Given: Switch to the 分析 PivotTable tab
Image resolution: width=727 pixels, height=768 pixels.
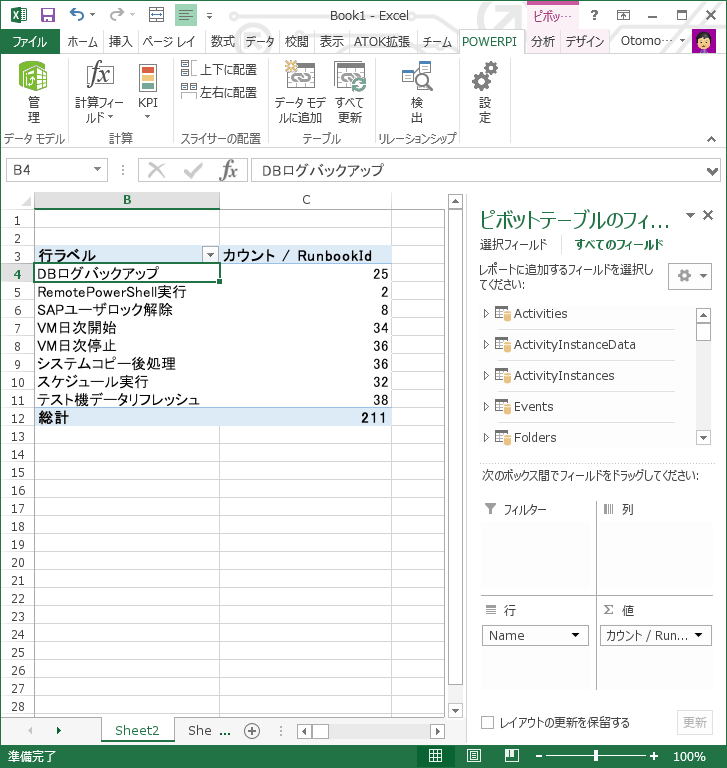Looking at the screenshot, I should [x=542, y=42].
